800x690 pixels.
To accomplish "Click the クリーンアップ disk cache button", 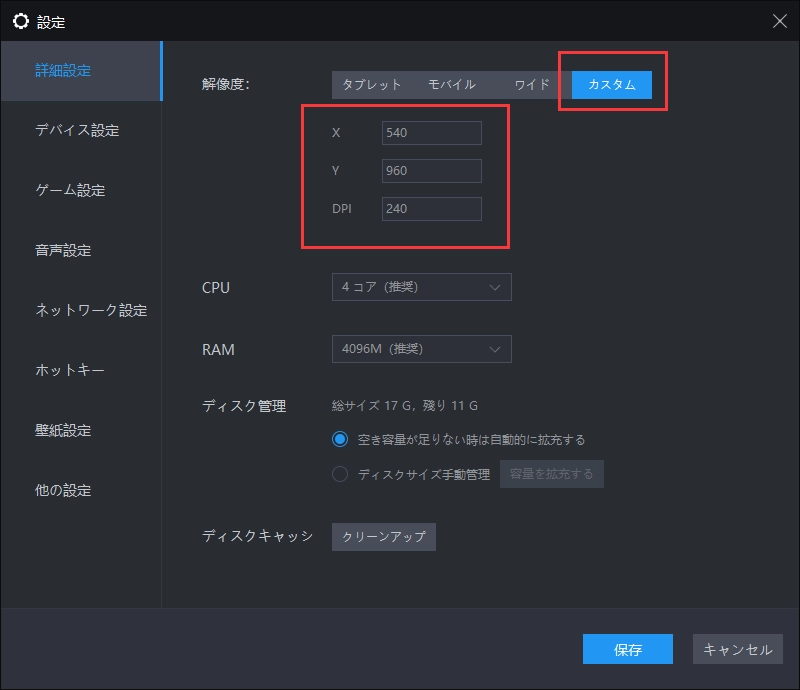I will pyautogui.click(x=385, y=536).
